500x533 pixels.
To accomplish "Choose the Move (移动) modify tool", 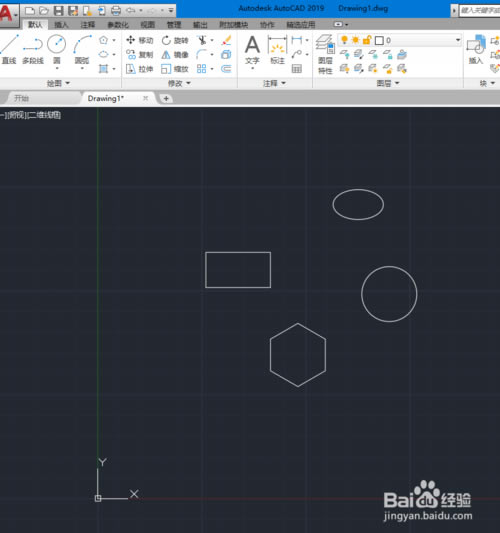I will (x=140, y=40).
